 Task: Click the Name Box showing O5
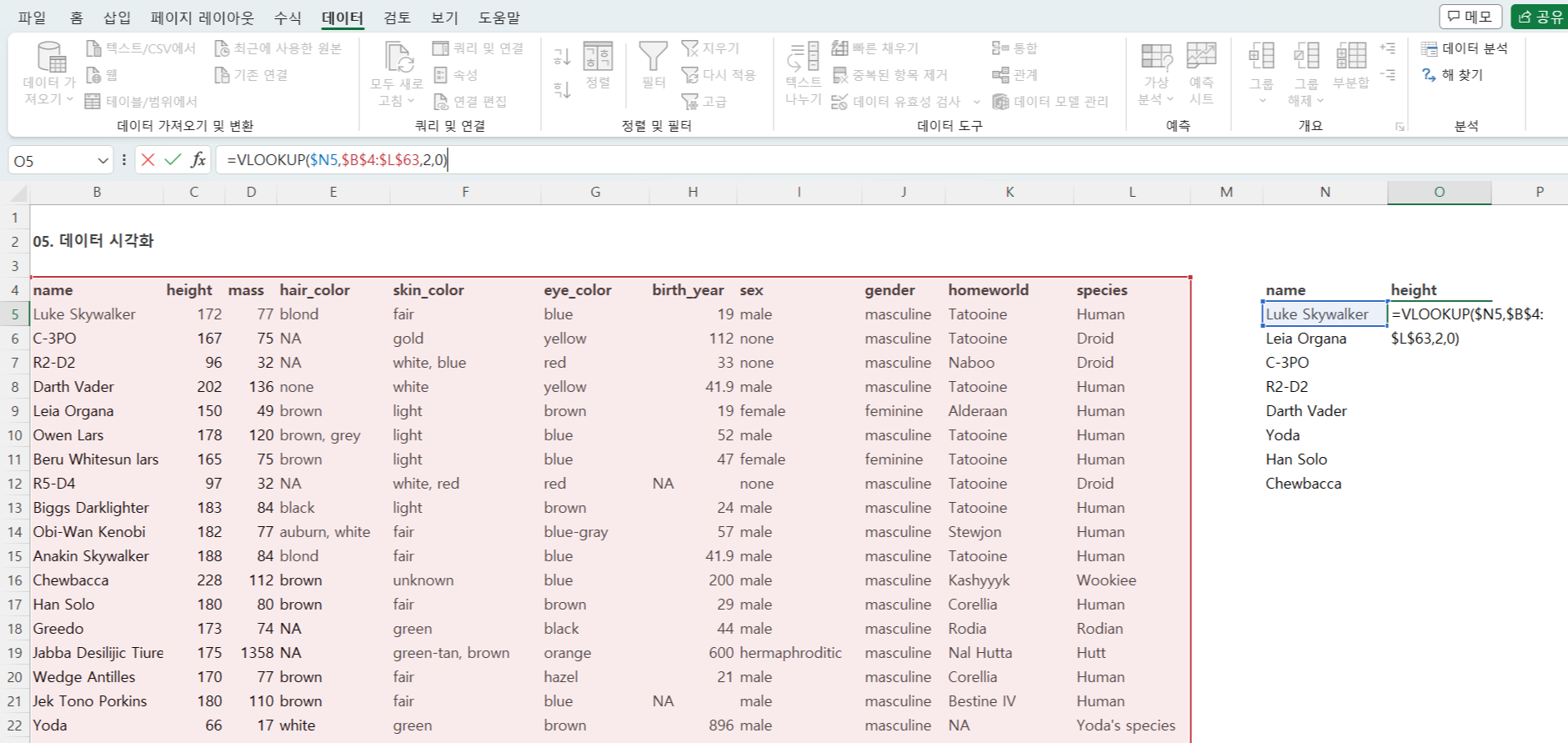(x=51, y=160)
